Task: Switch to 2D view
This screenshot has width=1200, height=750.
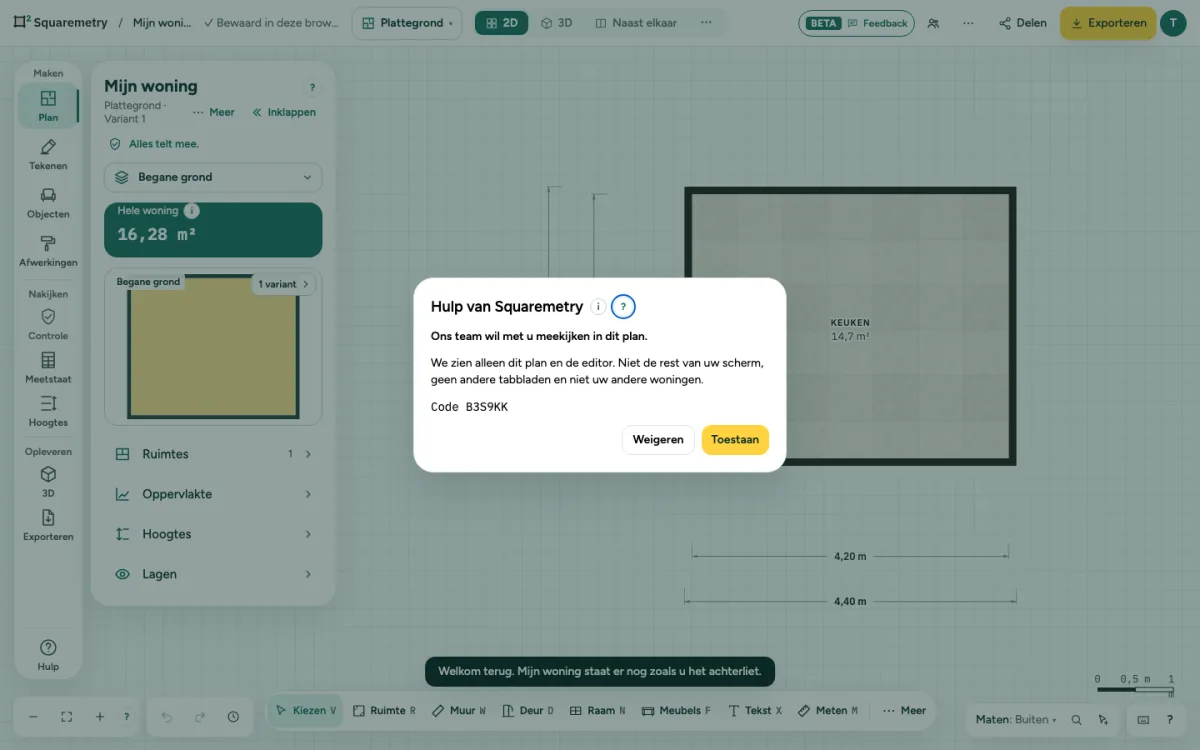Action: pos(502,23)
